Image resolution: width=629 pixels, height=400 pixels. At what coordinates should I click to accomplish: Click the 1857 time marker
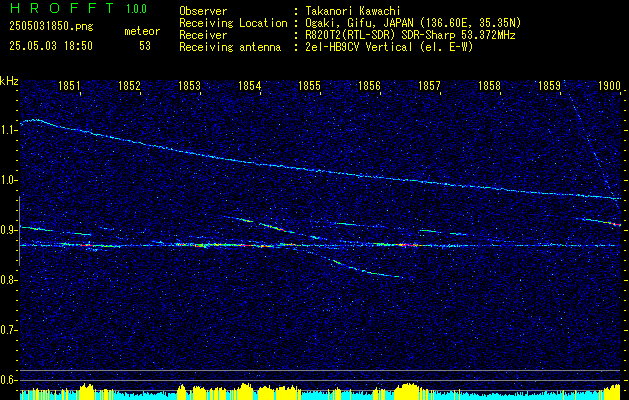tap(430, 85)
